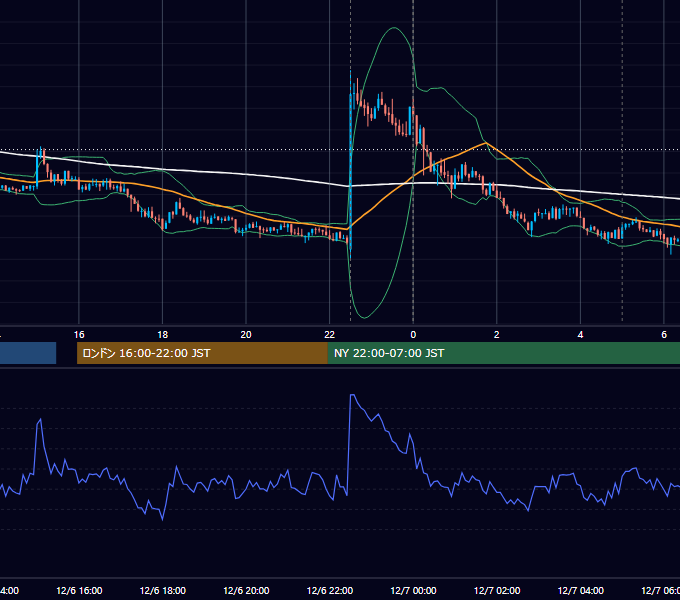Click the blue session bar left of ロンドン
This screenshot has height=600, width=680.
(x=28, y=353)
